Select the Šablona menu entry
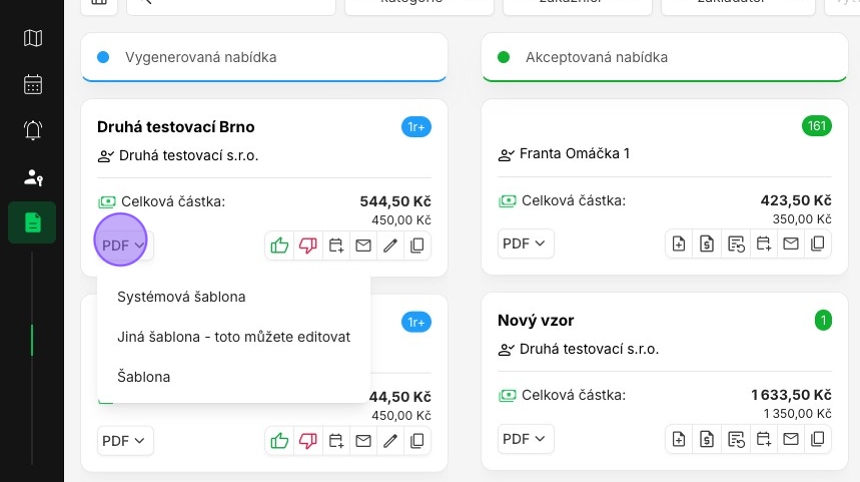This screenshot has width=860, height=482. pyautogui.click(x=143, y=377)
